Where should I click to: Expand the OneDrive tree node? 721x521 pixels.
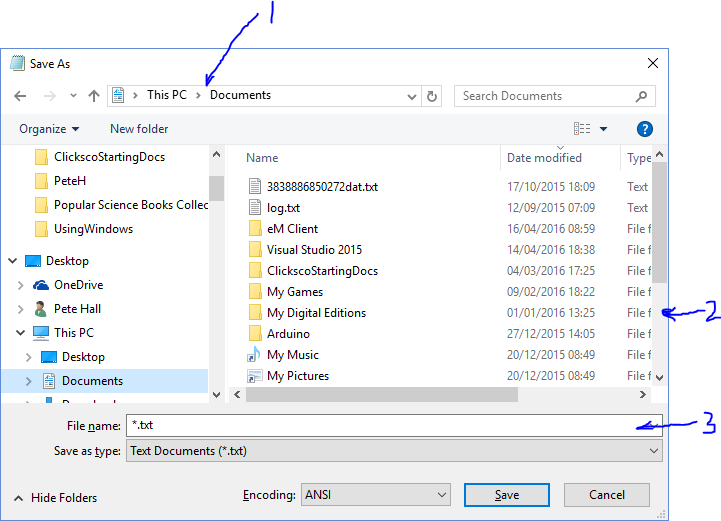coord(20,285)
